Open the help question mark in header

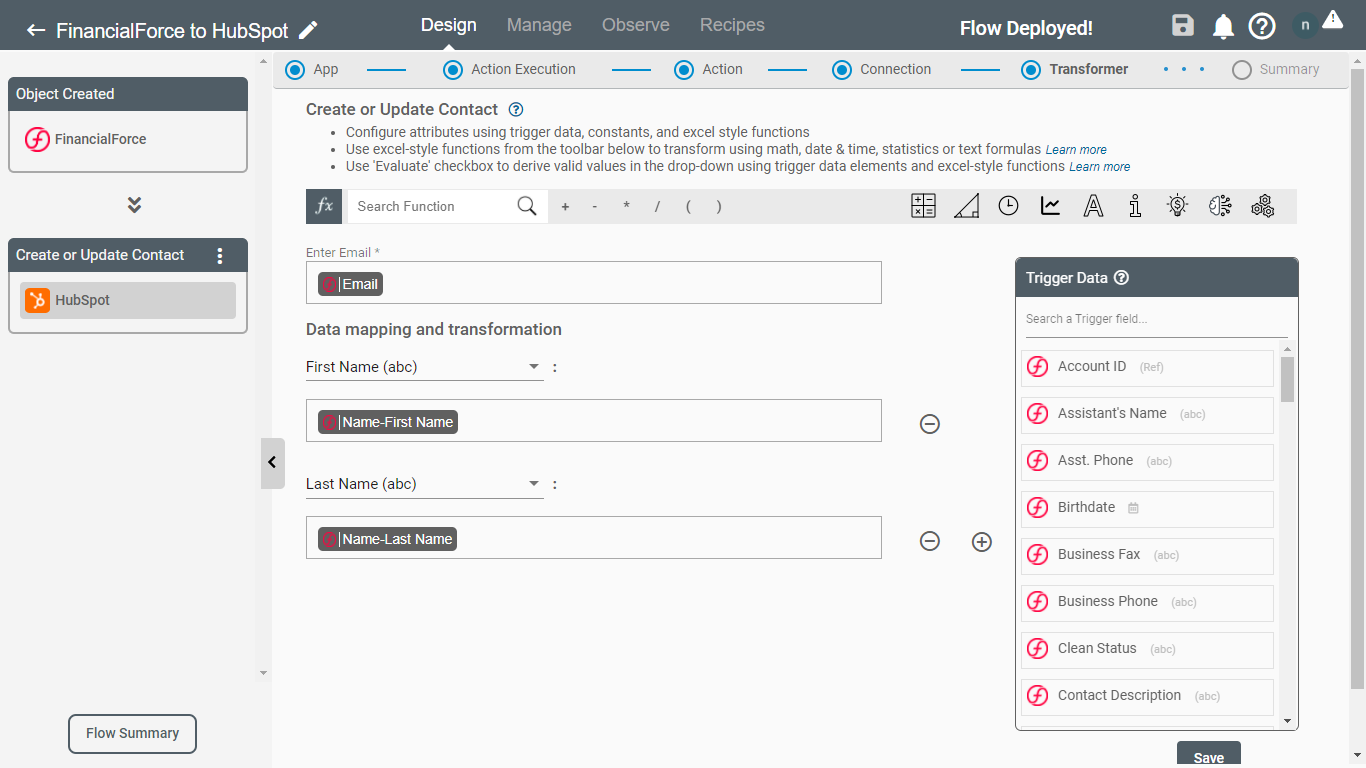point(1262,26)
